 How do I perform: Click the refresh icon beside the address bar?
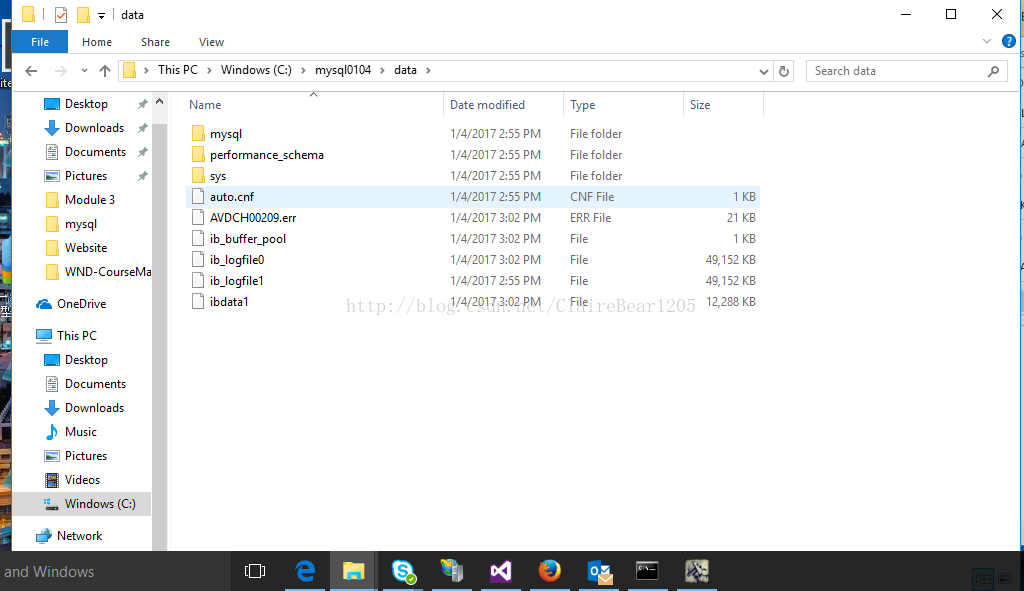(x=783, y=70)
